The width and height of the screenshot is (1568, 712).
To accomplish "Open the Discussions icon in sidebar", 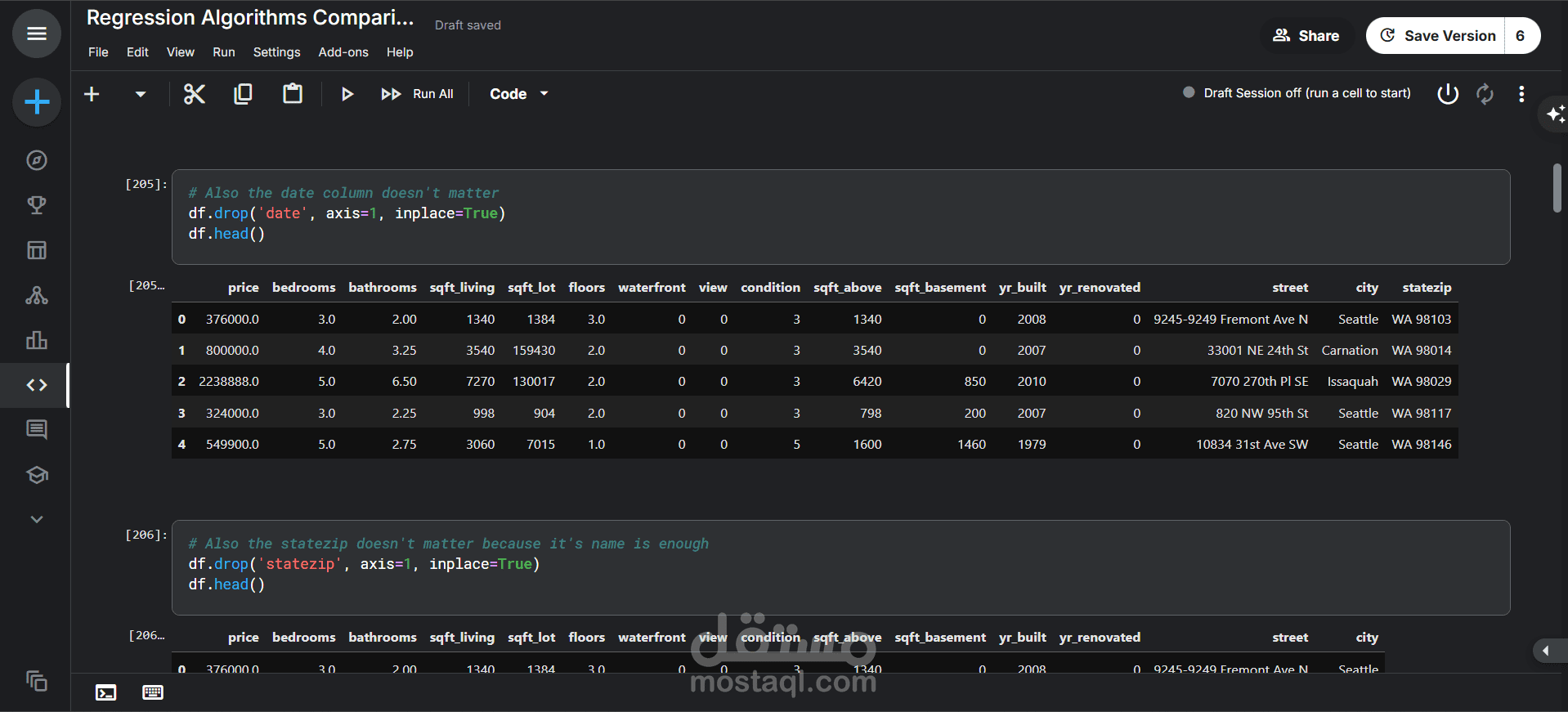I will 37,429.
